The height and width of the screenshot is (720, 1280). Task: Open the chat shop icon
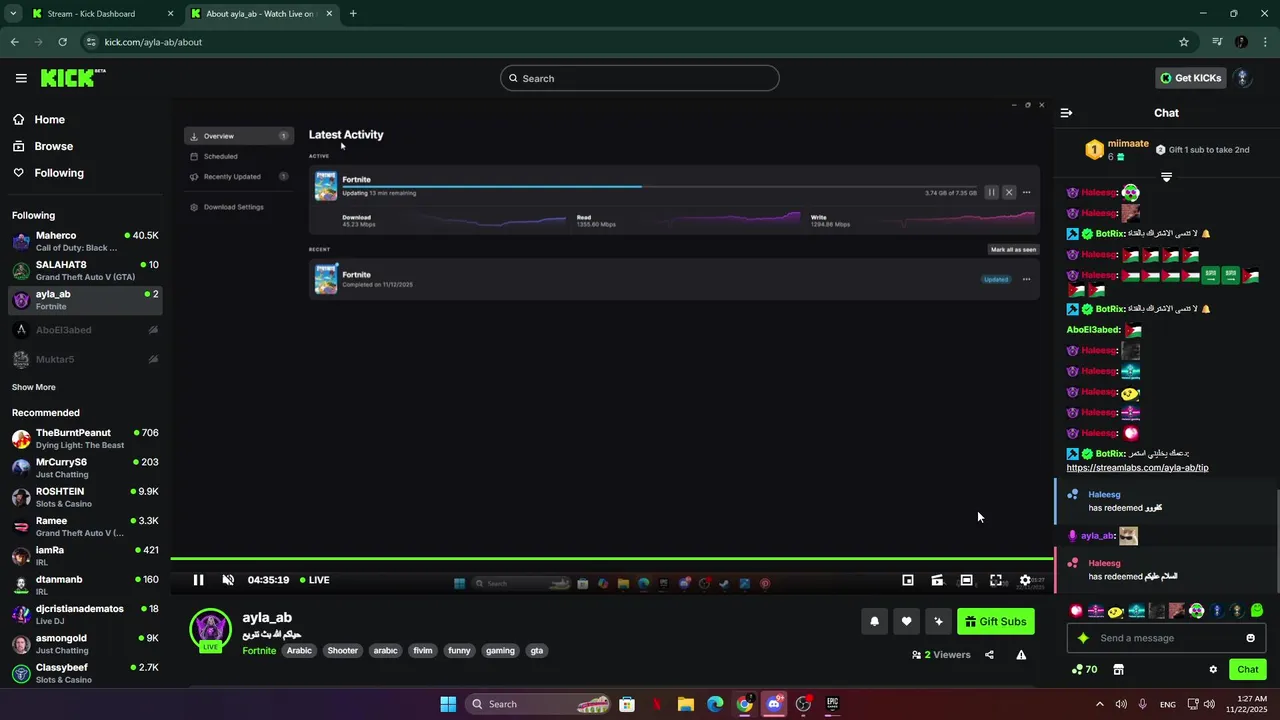coord(1118,670)
